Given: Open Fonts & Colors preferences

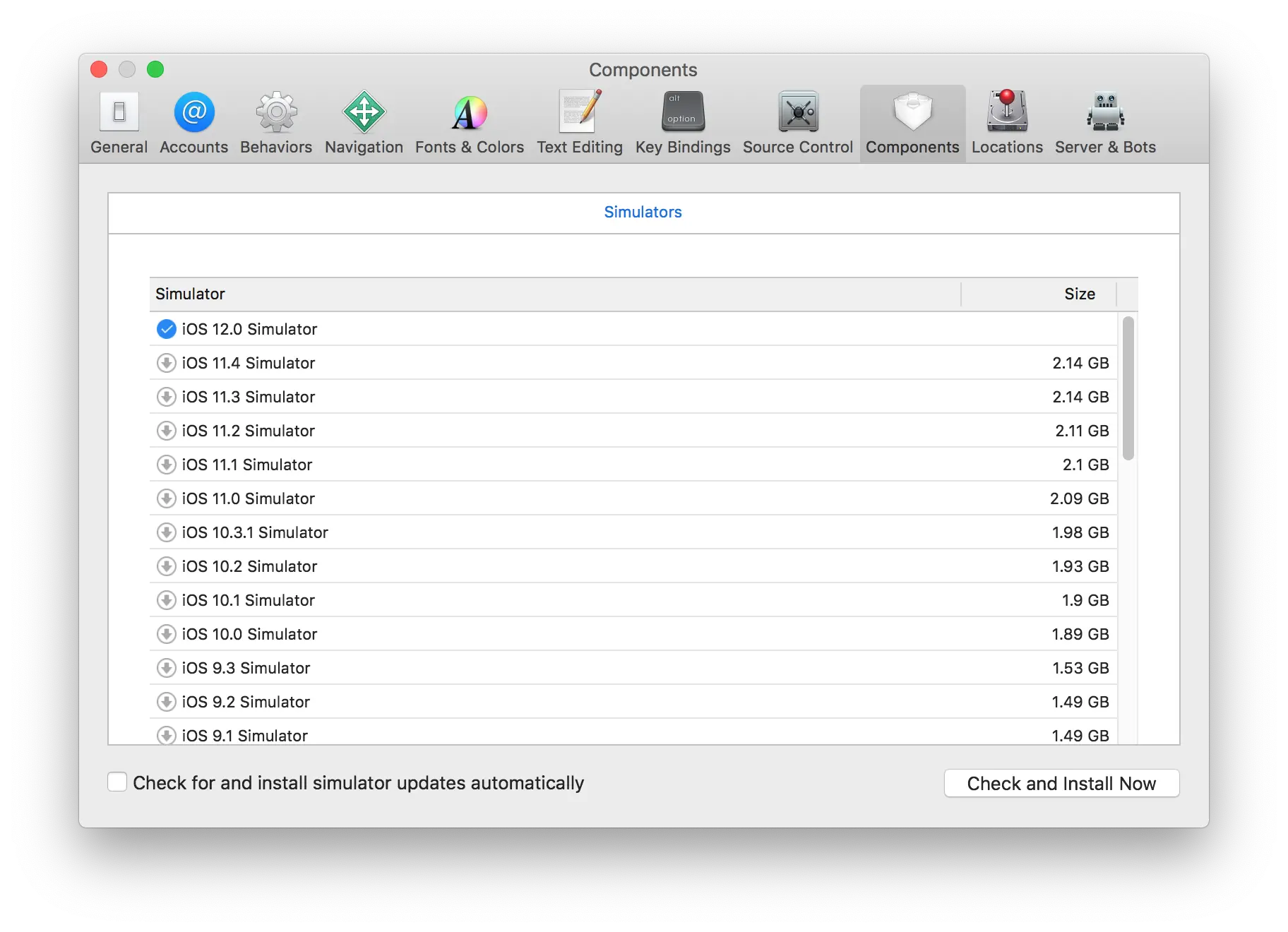Looking at the screenshot, I should pyautogui.click(x=469, y=123).
